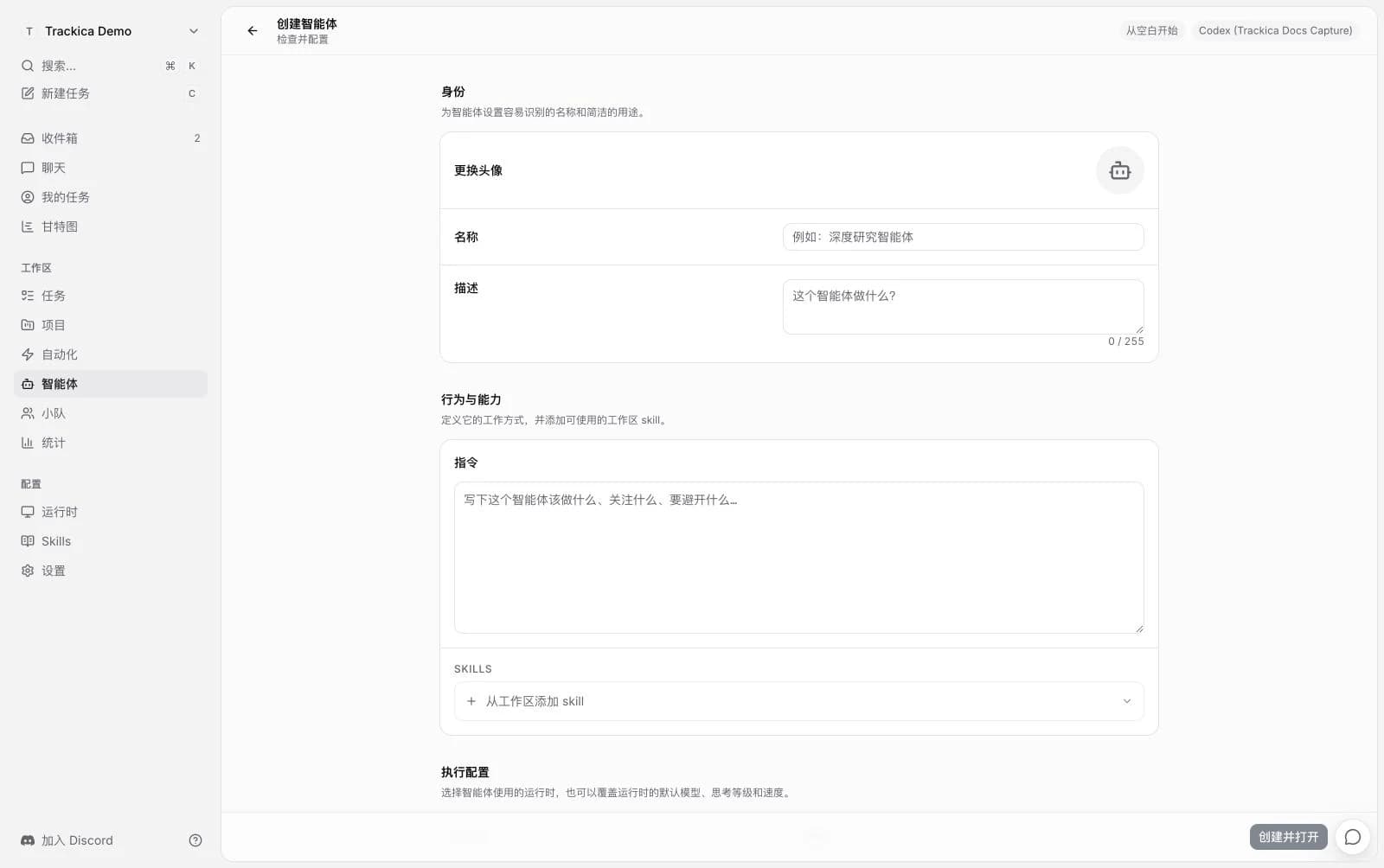Expand the Trackica Demo workspace switcher
This screenshot has width=1384, height=868.
coord(111,31)
